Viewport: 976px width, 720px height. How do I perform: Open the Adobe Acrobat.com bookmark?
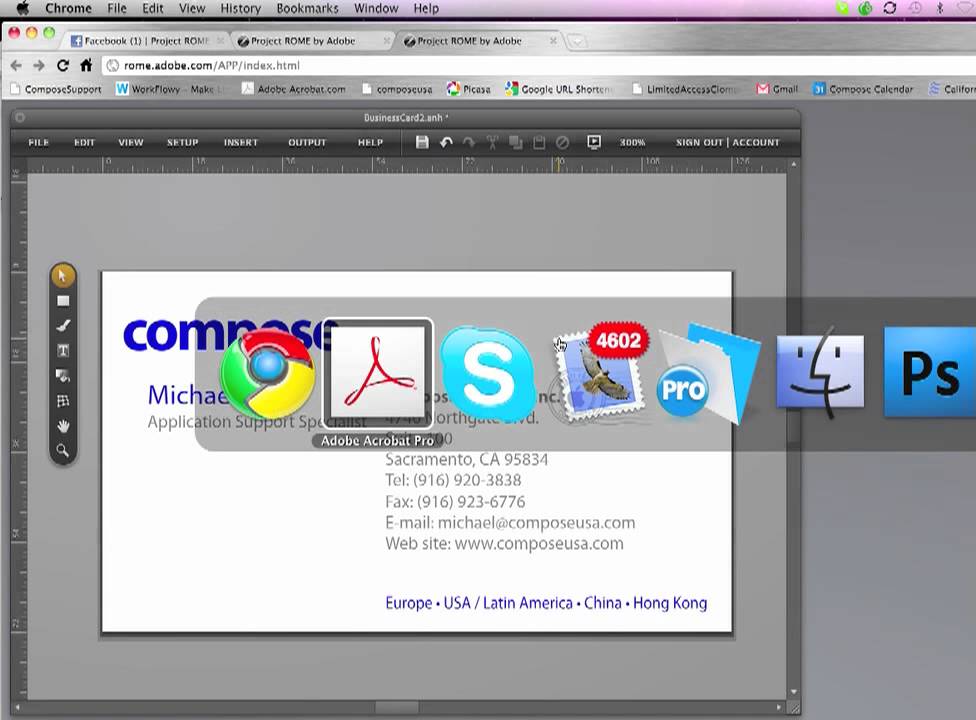tap(294, 89)
